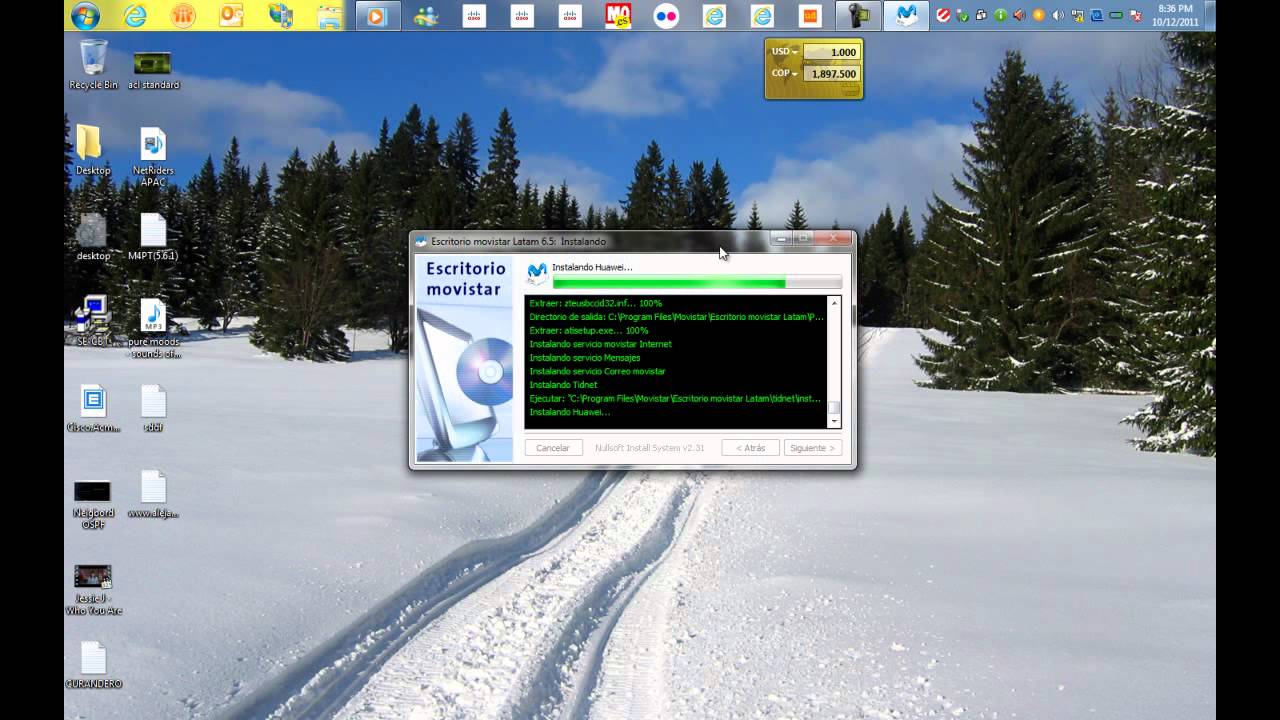This screenshot has height=720, width=1280.
Task: Open the M4PT(5.6.1) file icon
Action: point(153,236)
